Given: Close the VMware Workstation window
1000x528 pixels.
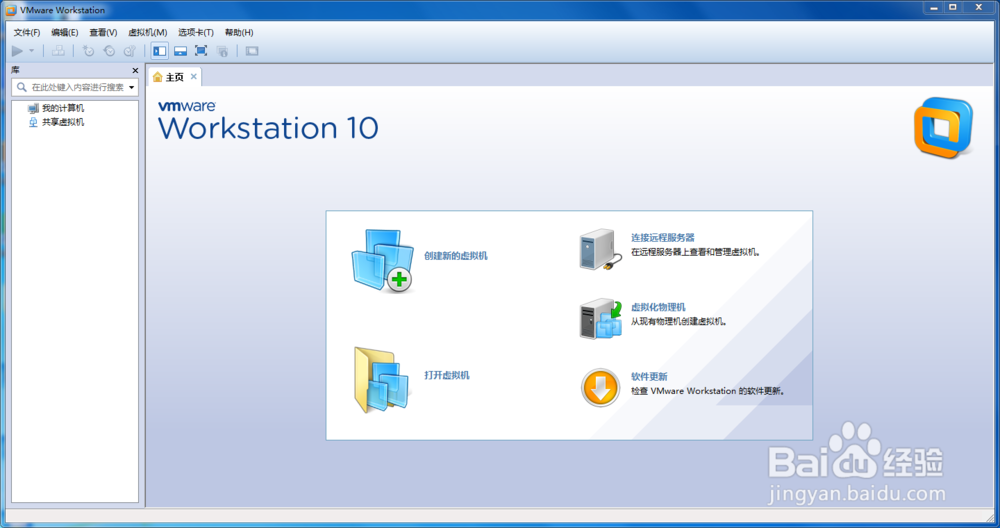Looking at the screenshot, I should point(979,8).
